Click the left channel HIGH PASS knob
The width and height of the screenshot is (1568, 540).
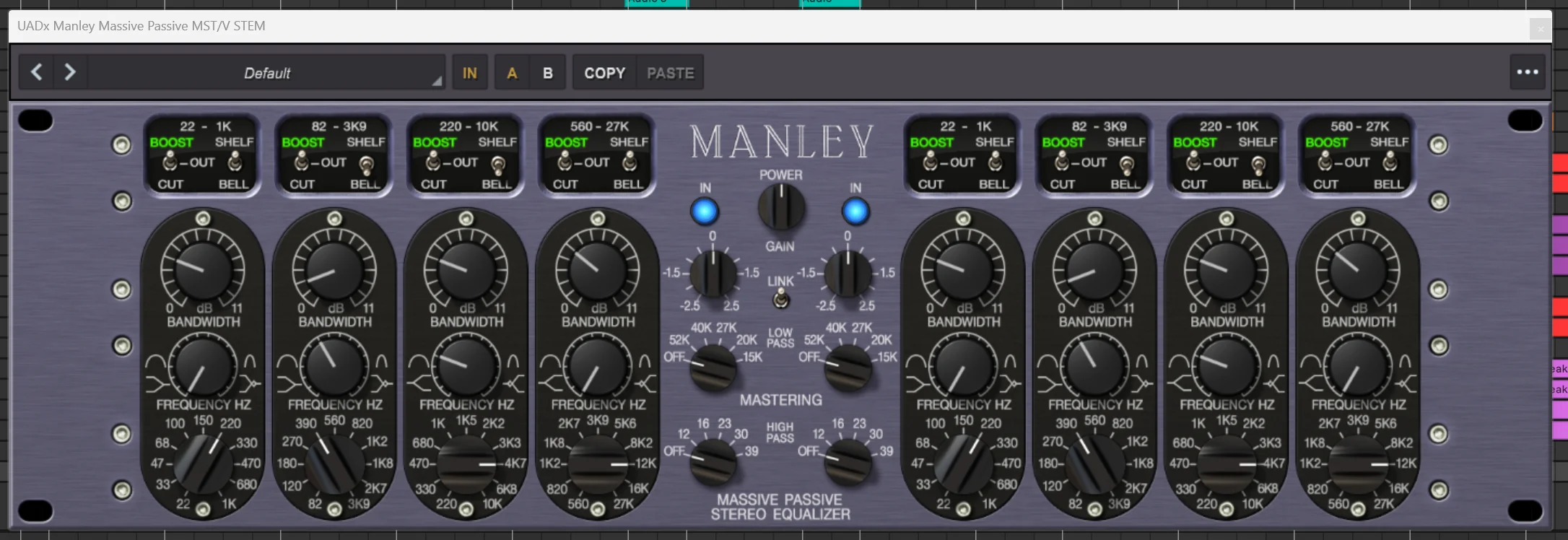(713, 461)
